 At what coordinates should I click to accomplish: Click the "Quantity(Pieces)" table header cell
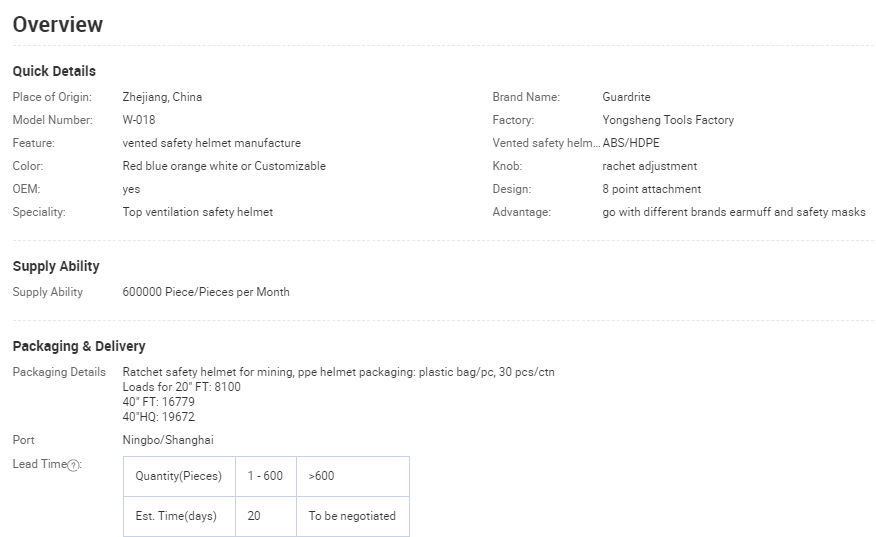179,476
